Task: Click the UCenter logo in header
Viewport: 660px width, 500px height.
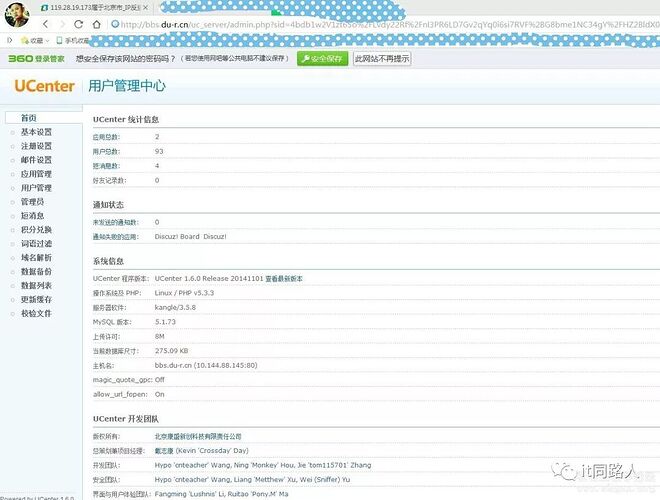Action: coord(44,86)
